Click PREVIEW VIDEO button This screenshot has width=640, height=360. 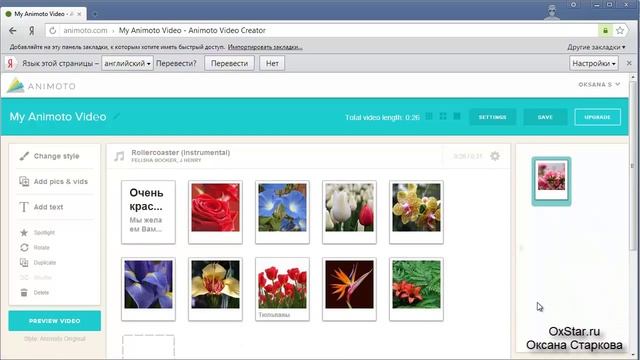(55, 321)
